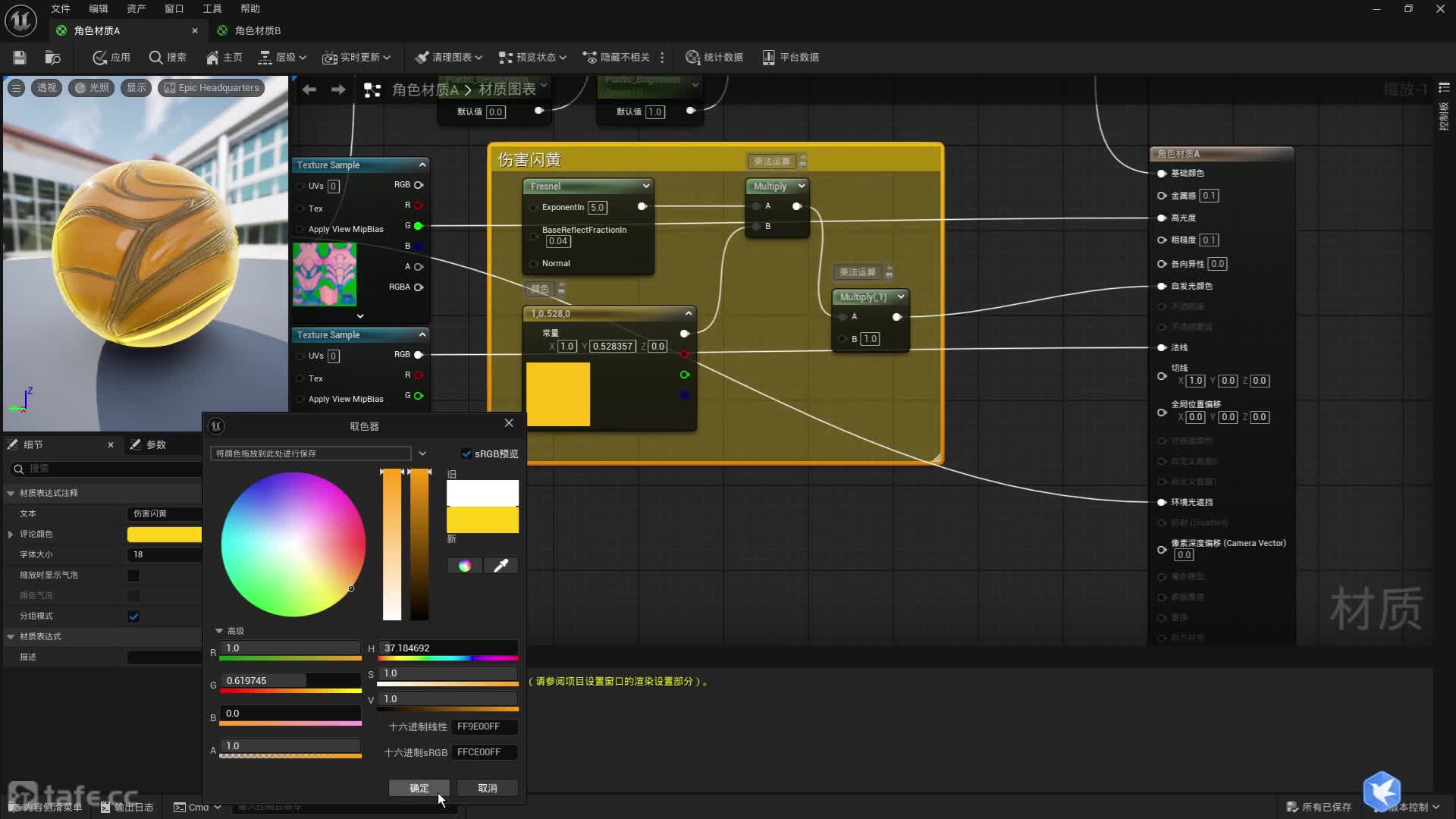The height and width of the screenshot is (819, 1456).
Task: Switch color wheel mode button
Action: 464,566
